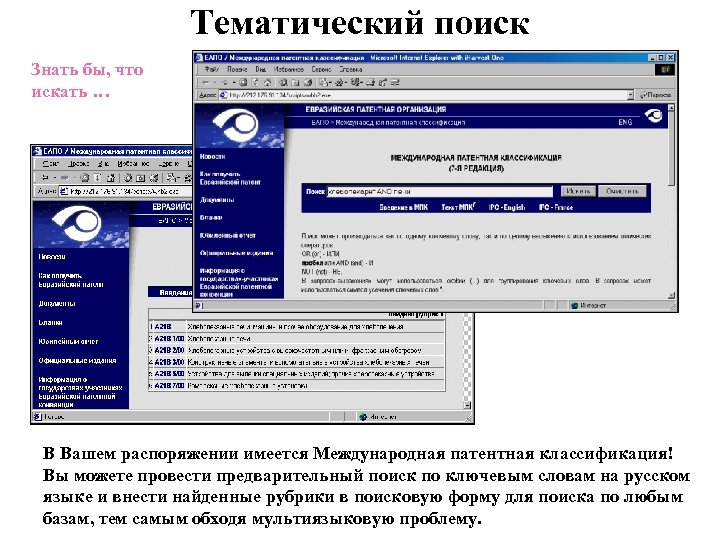Open Документы in rear window sidebar
The width and height of the screenshot is (720, 540).
point(57,304)
